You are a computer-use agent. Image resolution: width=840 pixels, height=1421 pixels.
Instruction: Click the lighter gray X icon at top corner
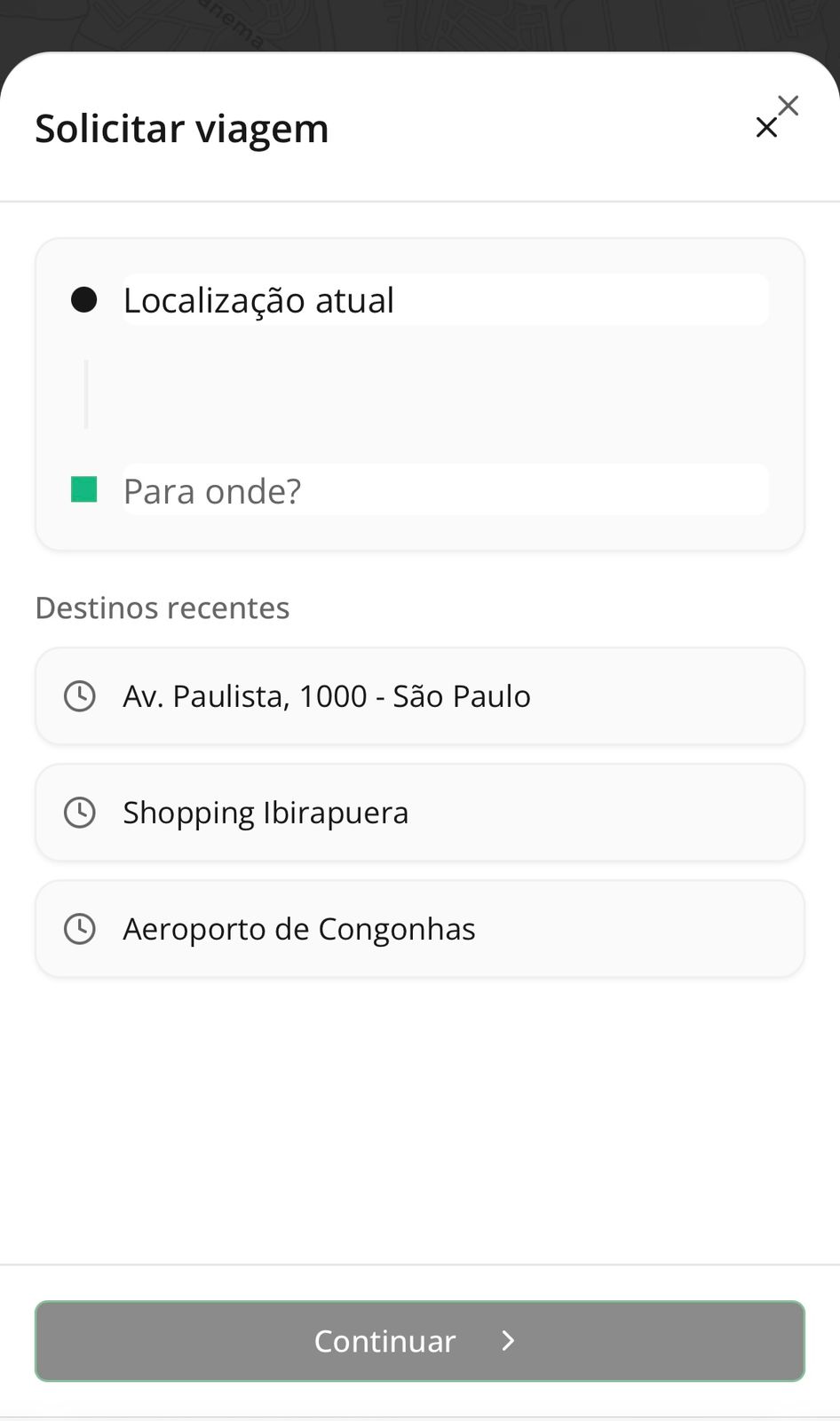click(x=788, y=106)
